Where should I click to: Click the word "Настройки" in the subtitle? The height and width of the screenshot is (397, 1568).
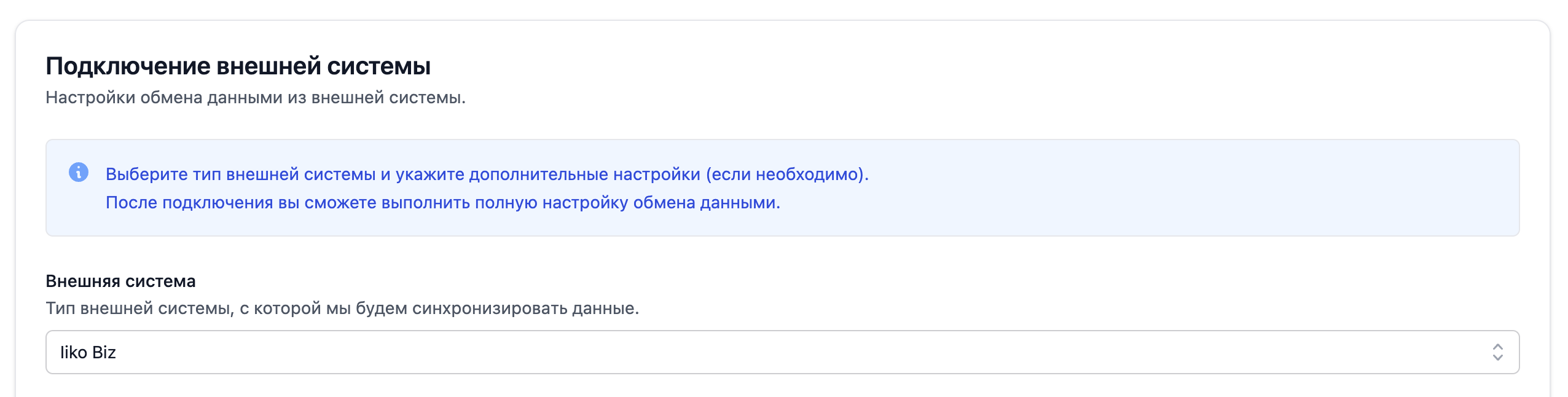[90, 98]
